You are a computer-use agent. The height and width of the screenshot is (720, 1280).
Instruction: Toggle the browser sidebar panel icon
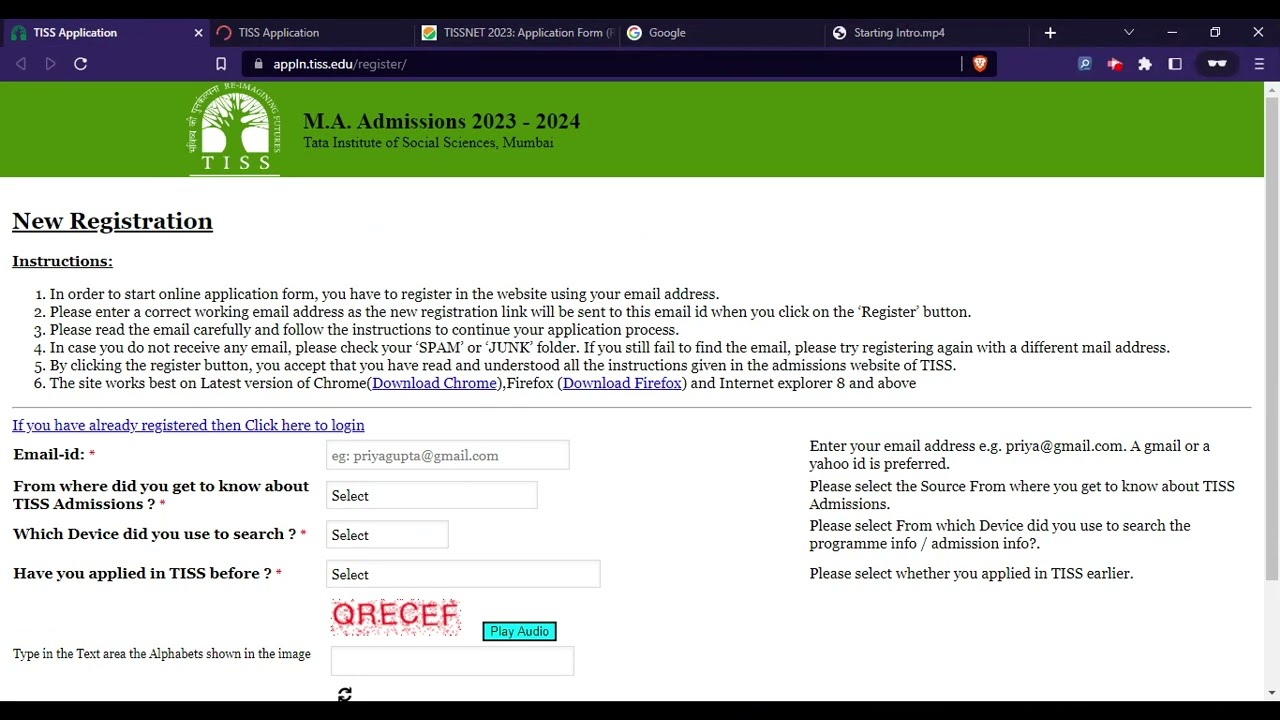coord(1175,64)
